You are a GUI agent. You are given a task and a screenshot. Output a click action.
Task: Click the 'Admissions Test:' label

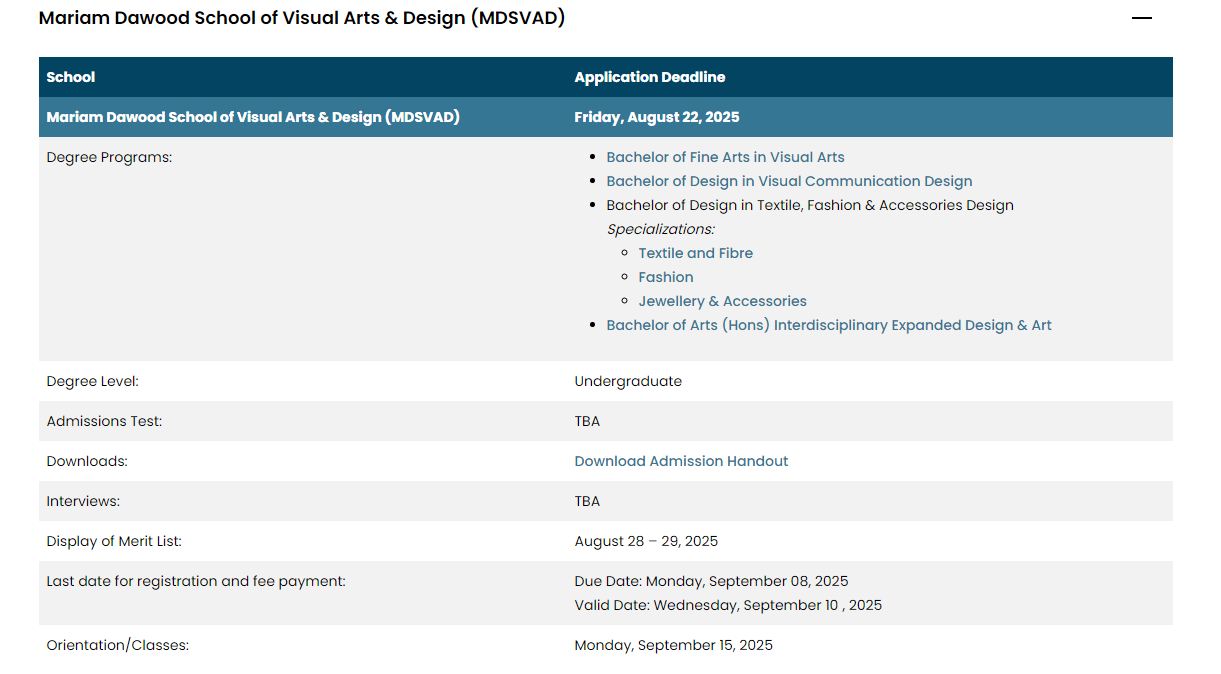[104, 421]
